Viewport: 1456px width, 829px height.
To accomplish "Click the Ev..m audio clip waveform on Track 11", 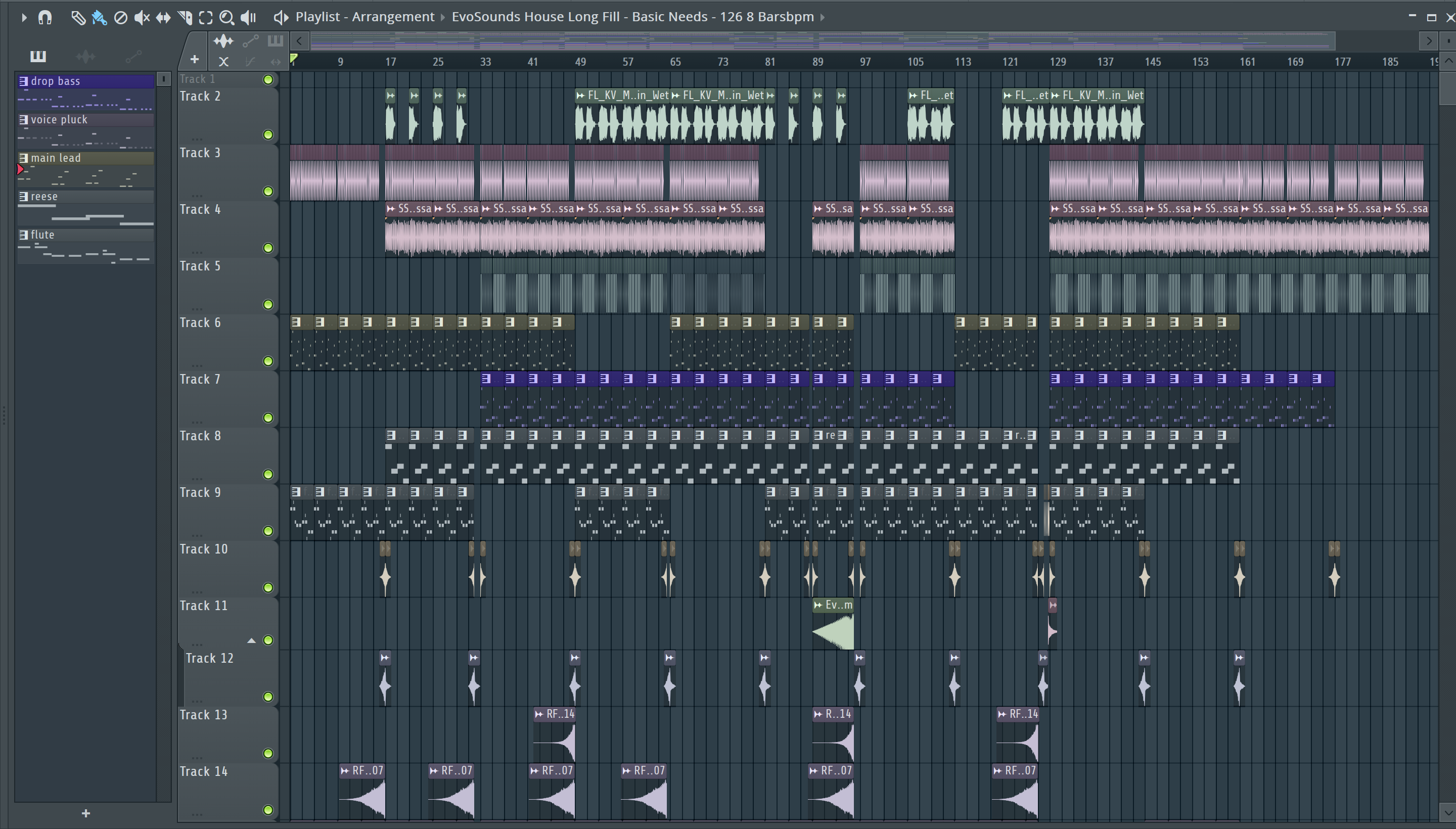I will [x=833, y=632].
